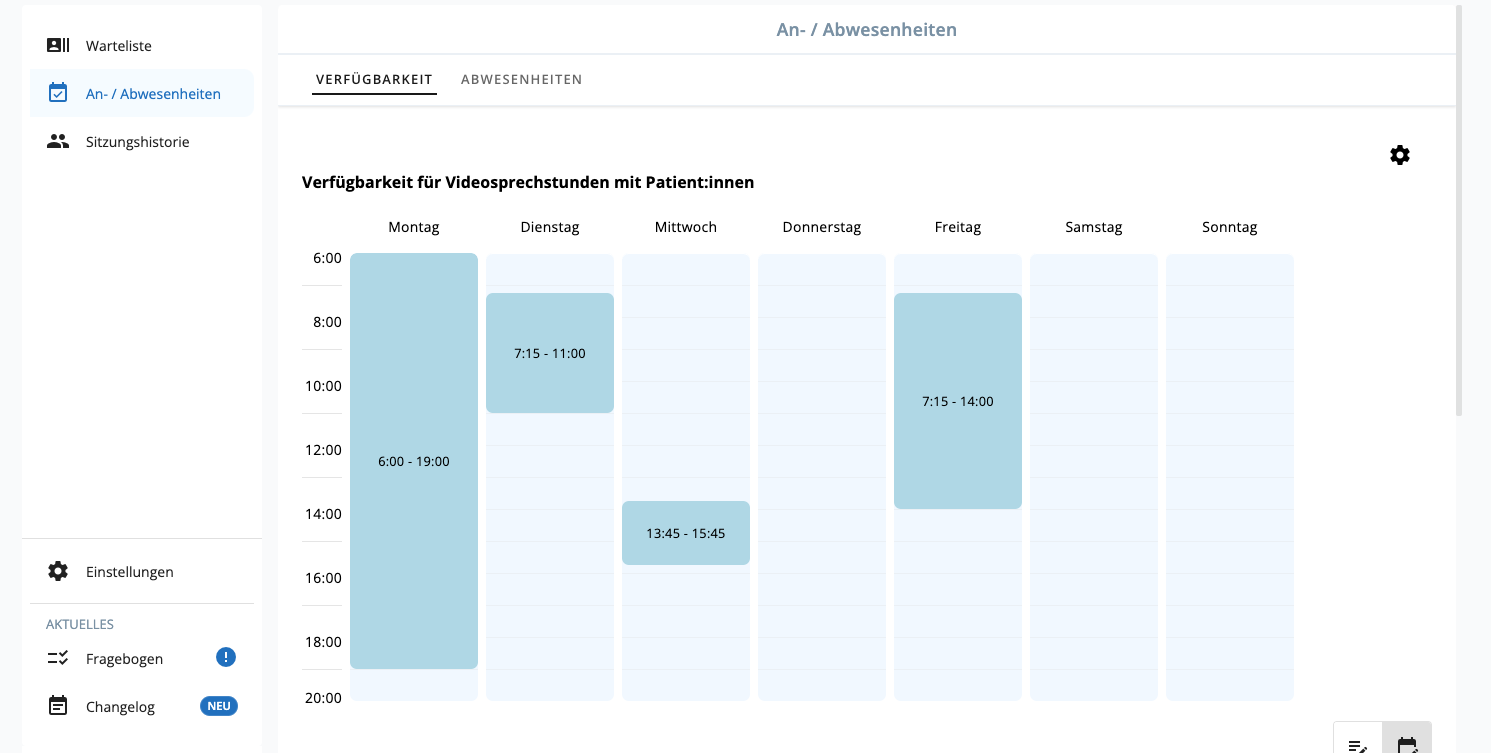The image size is (1491, 753).
Task: Click the Fragebogen checklist icon
Action: 58,658
